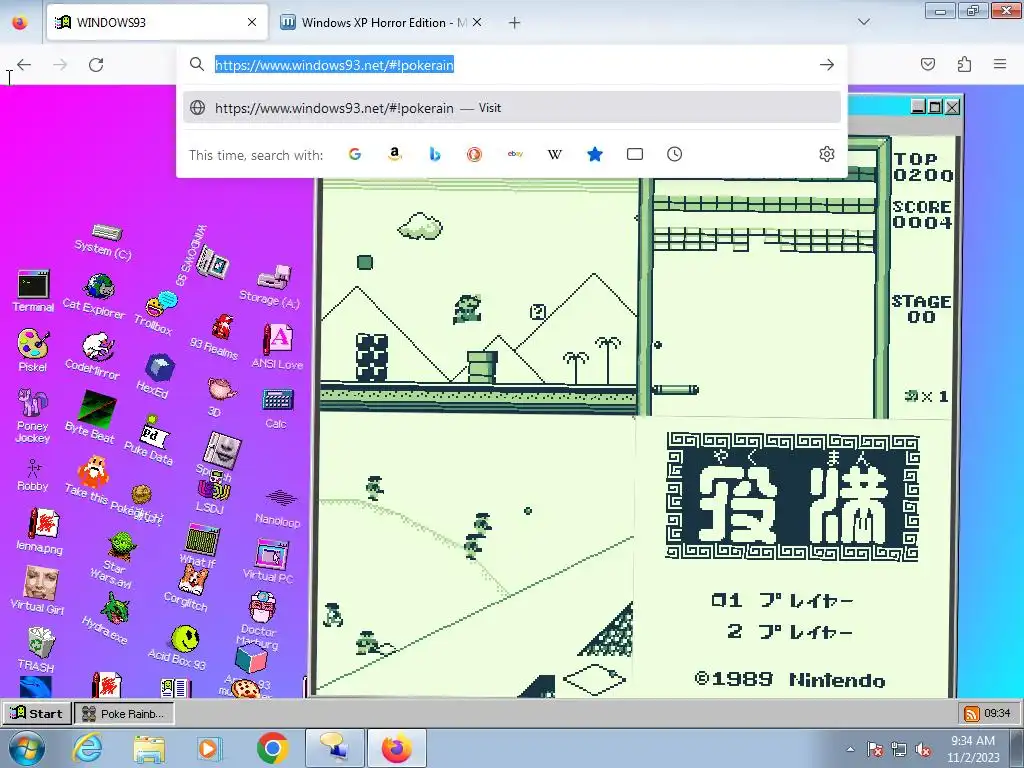Viewport: 1024px width, 768px height.
Task: Launch Chrome from Windows taskbar
Action: [273, 748]
